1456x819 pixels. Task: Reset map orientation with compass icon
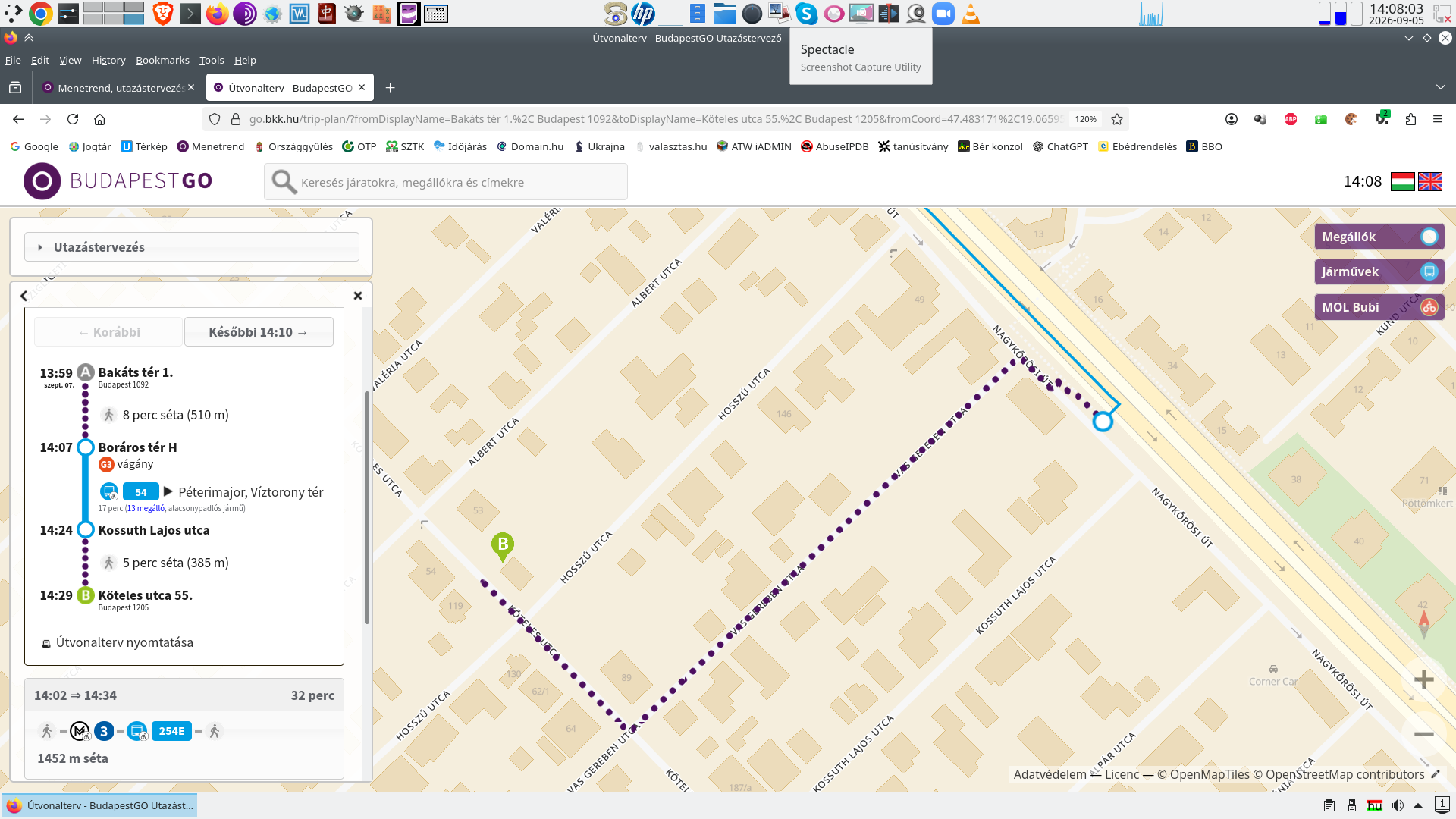coord(1423,625)
